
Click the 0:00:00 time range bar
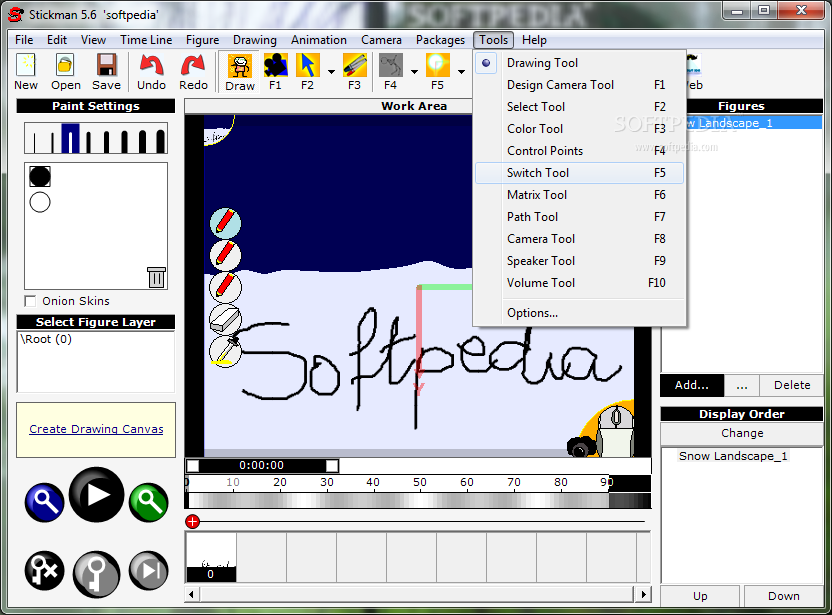[x=262, y=465]
